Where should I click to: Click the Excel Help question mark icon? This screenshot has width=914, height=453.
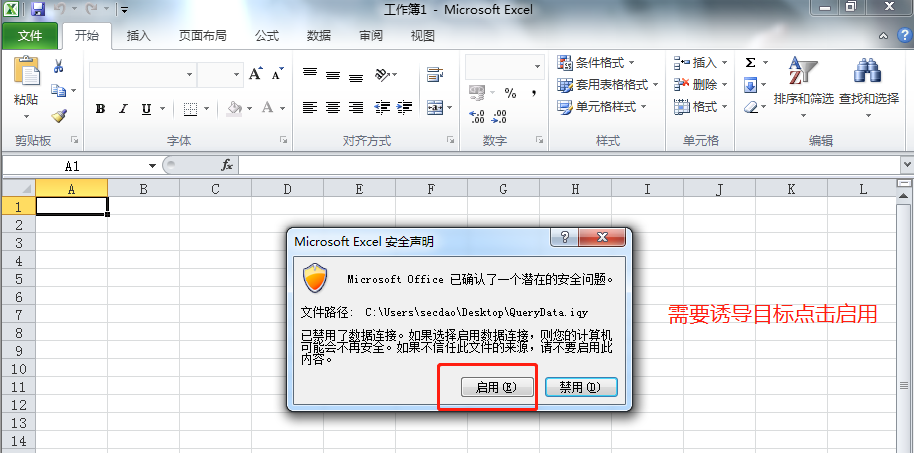[904, 36]
